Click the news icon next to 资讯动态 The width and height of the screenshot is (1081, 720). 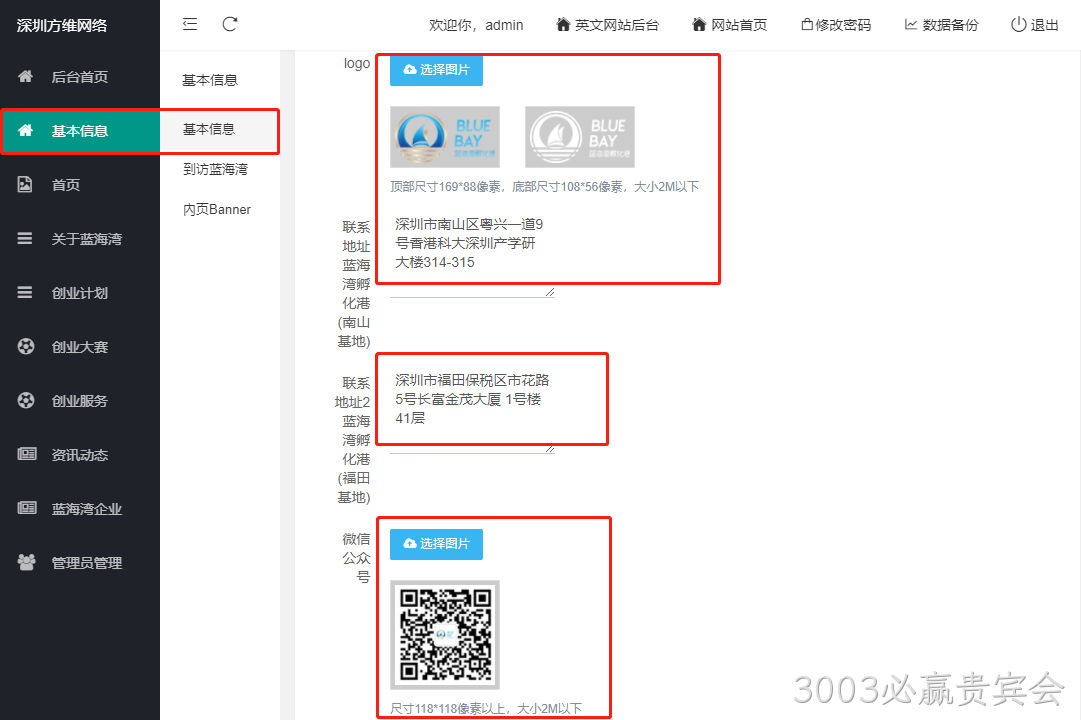[x=26, y=454]
